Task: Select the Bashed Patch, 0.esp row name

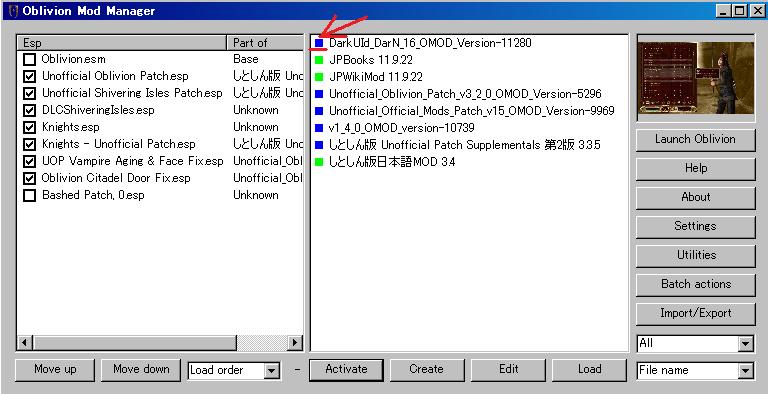Action: (93, 196)
